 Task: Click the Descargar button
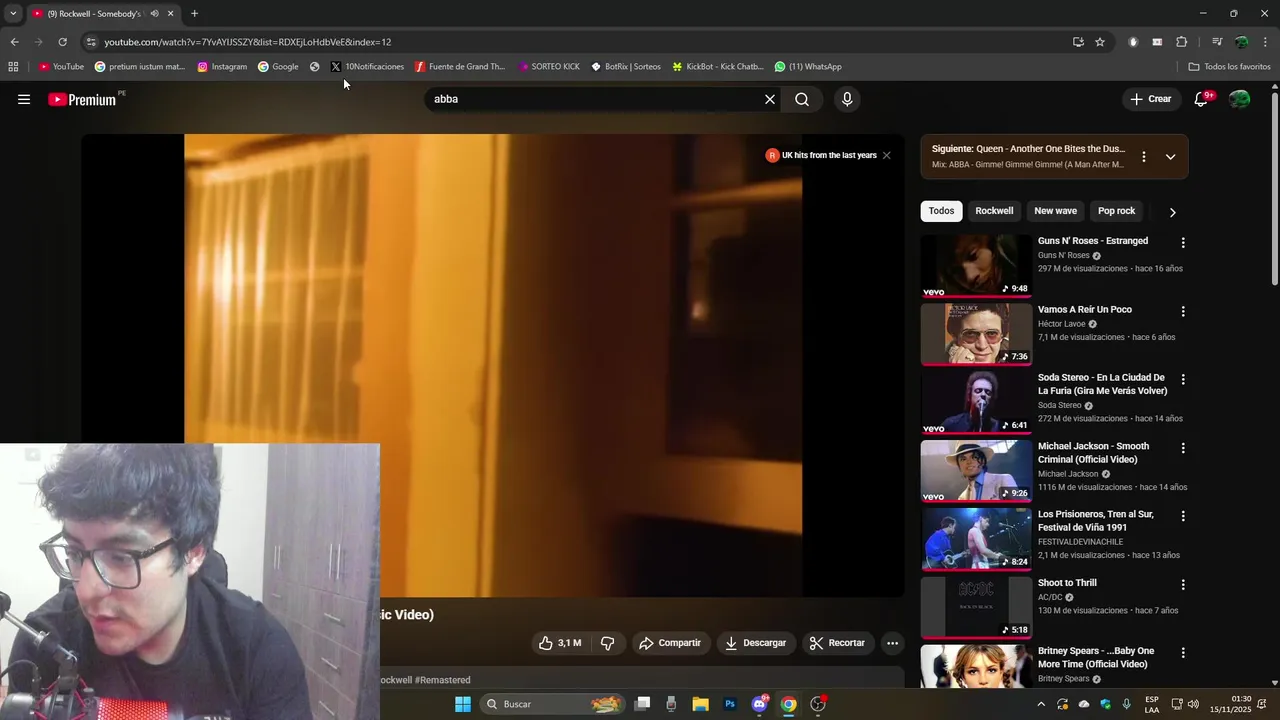[x=756, y=643]
